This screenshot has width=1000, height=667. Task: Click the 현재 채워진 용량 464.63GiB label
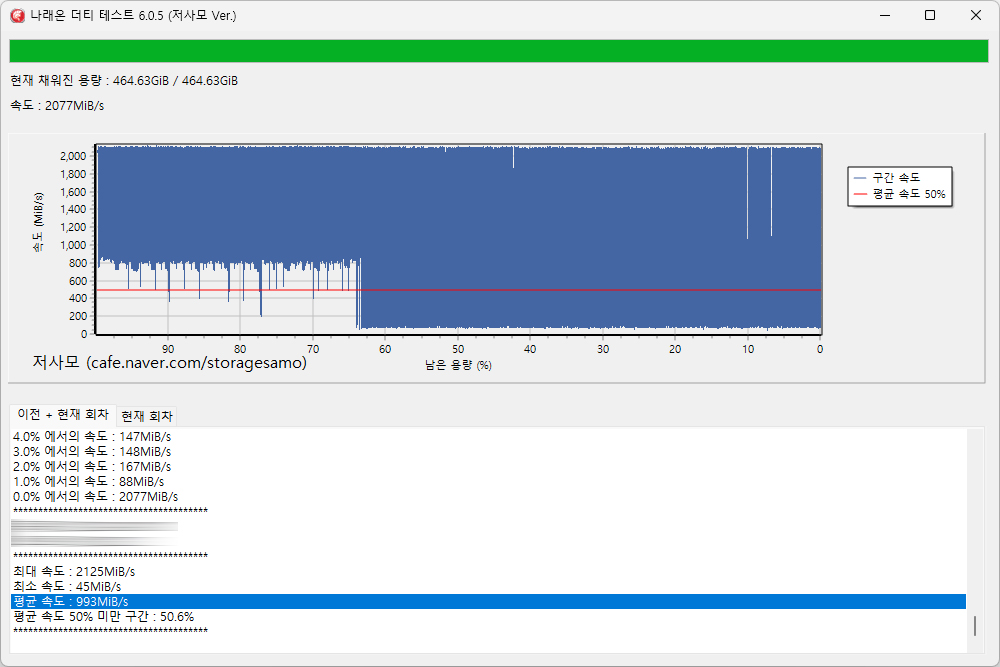tap(124, 80)
